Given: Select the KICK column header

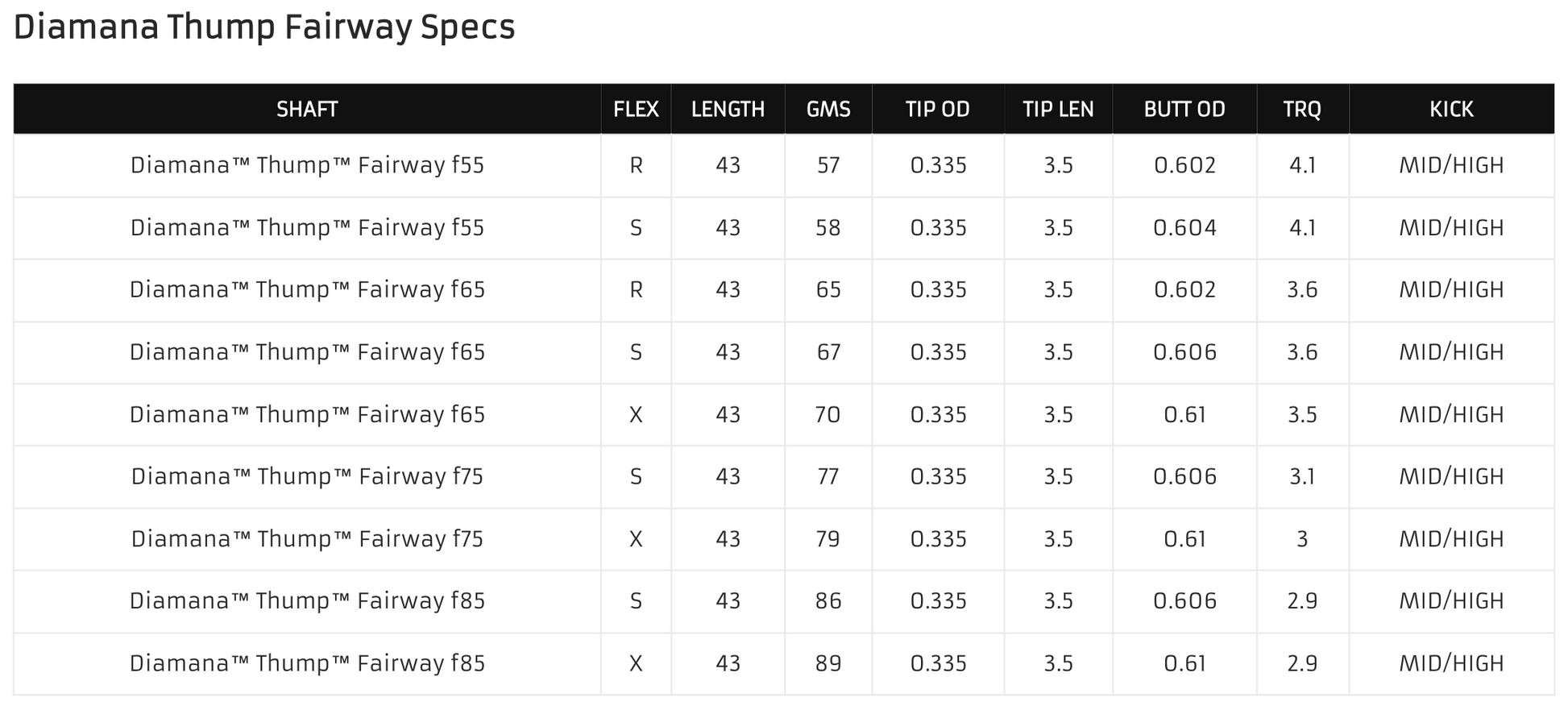Looking at the screenshot, I should [x=1451, y=109].
